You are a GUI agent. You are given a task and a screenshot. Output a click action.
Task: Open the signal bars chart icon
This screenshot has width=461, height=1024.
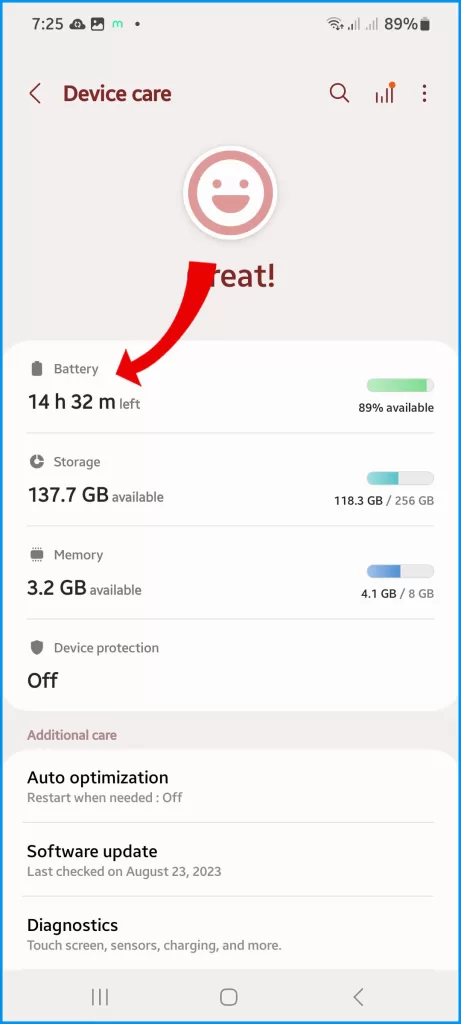click(385, 93)
